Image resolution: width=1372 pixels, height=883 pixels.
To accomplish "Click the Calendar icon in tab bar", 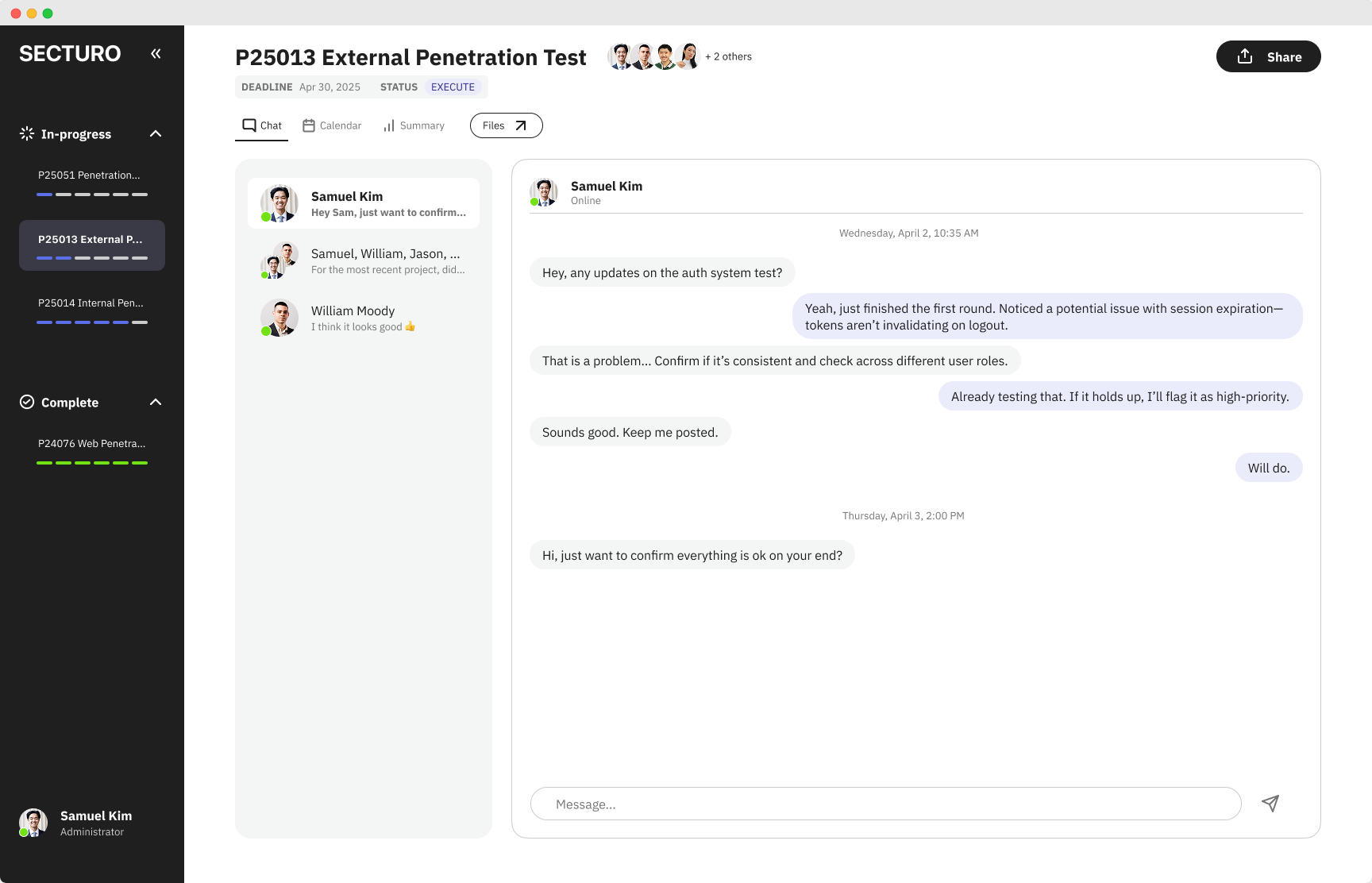I will click(x=309, y=125).
